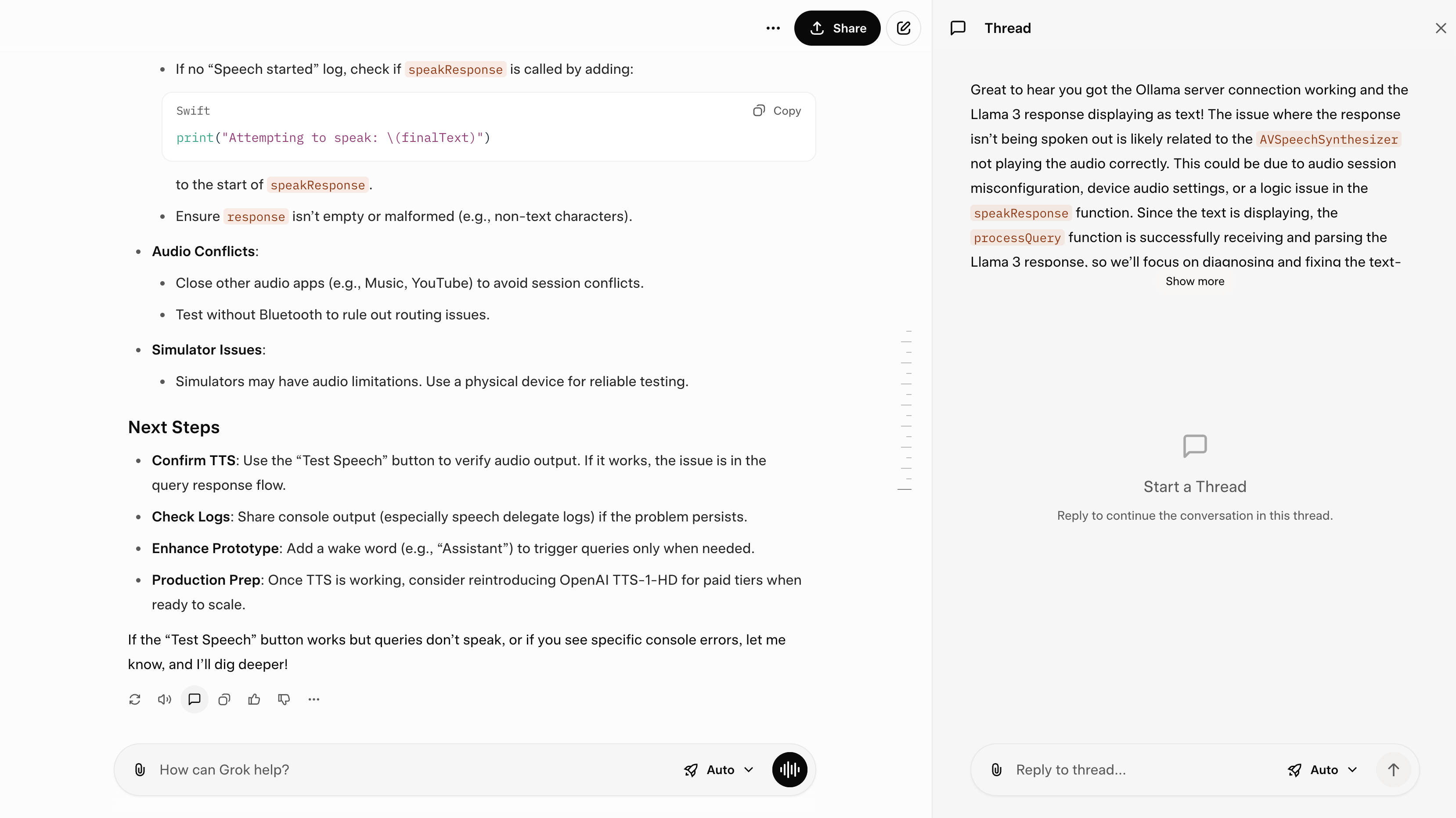Click the conversation outline scroll markers
1456x818 pixels.
tap(906, 409)
